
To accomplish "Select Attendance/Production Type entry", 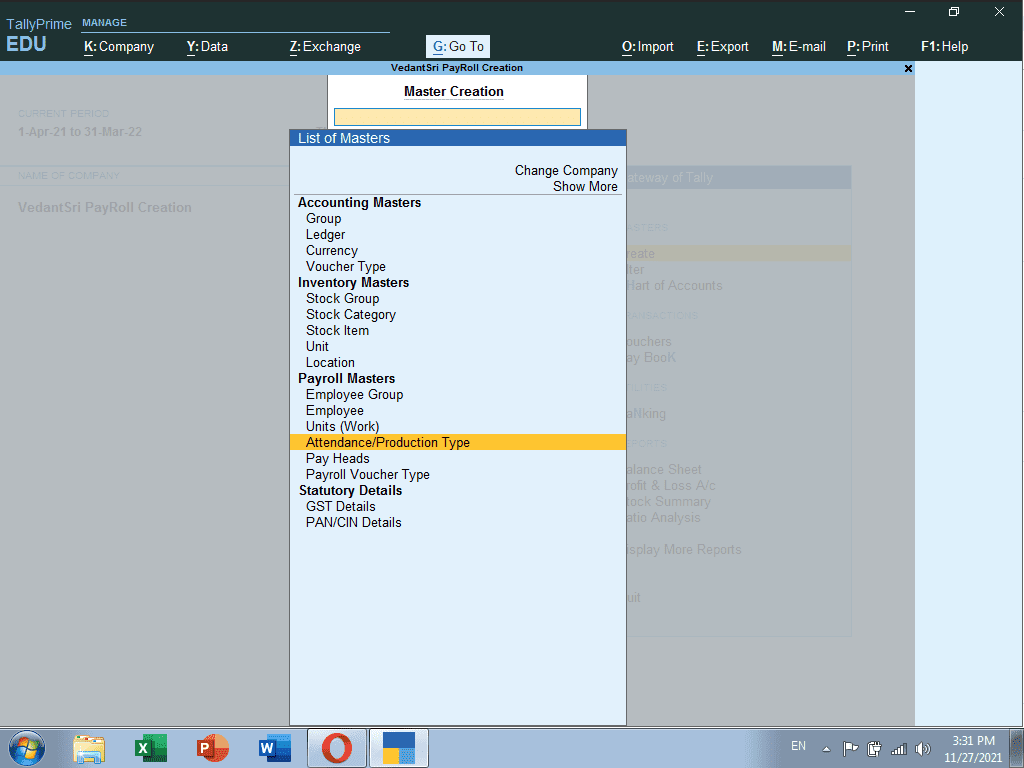I will click(457, 443).
